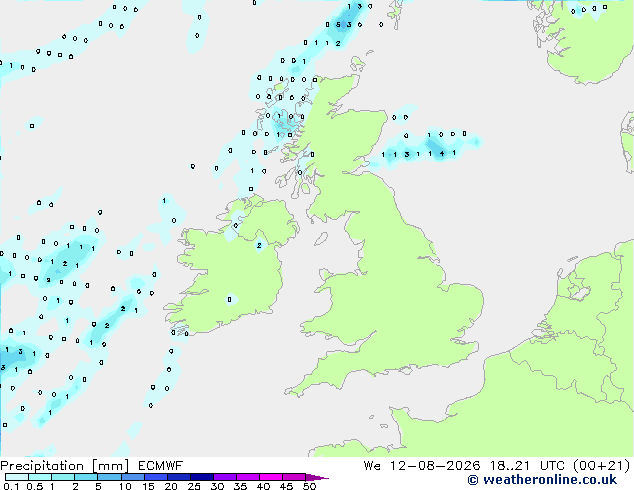Click the legend value 25
The height and width of the screenshot is (490, 634).
tap(194, 486)
